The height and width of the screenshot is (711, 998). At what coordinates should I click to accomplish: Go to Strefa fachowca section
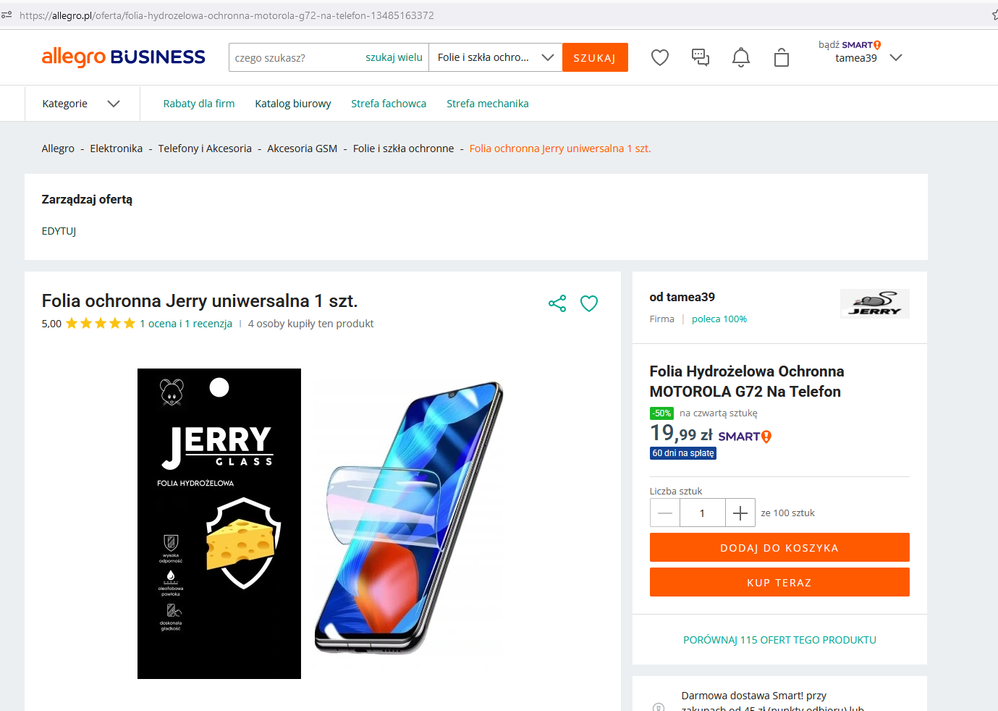(388, 103)
